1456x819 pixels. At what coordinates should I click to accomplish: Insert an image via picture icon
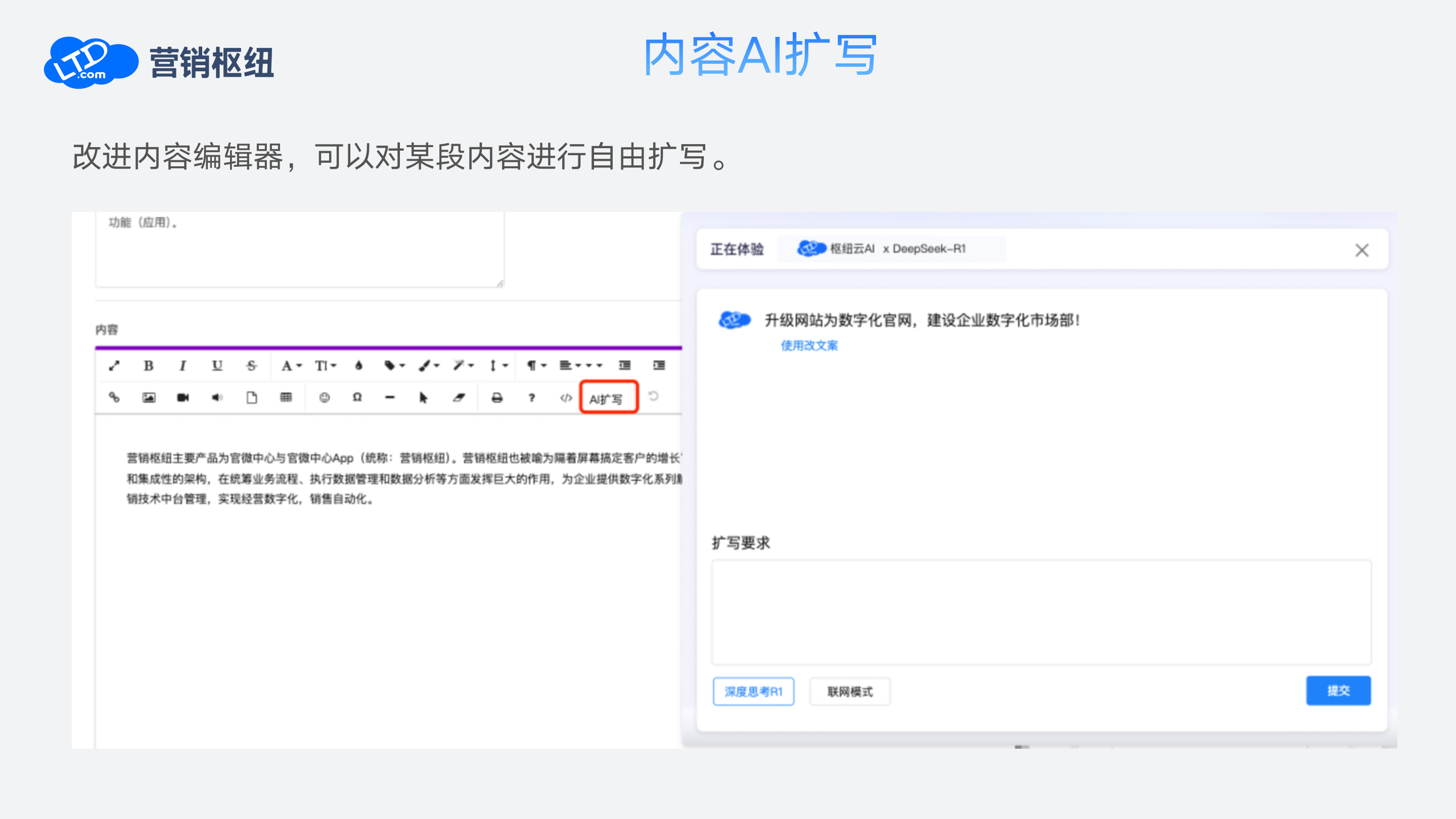coord(149,397)
